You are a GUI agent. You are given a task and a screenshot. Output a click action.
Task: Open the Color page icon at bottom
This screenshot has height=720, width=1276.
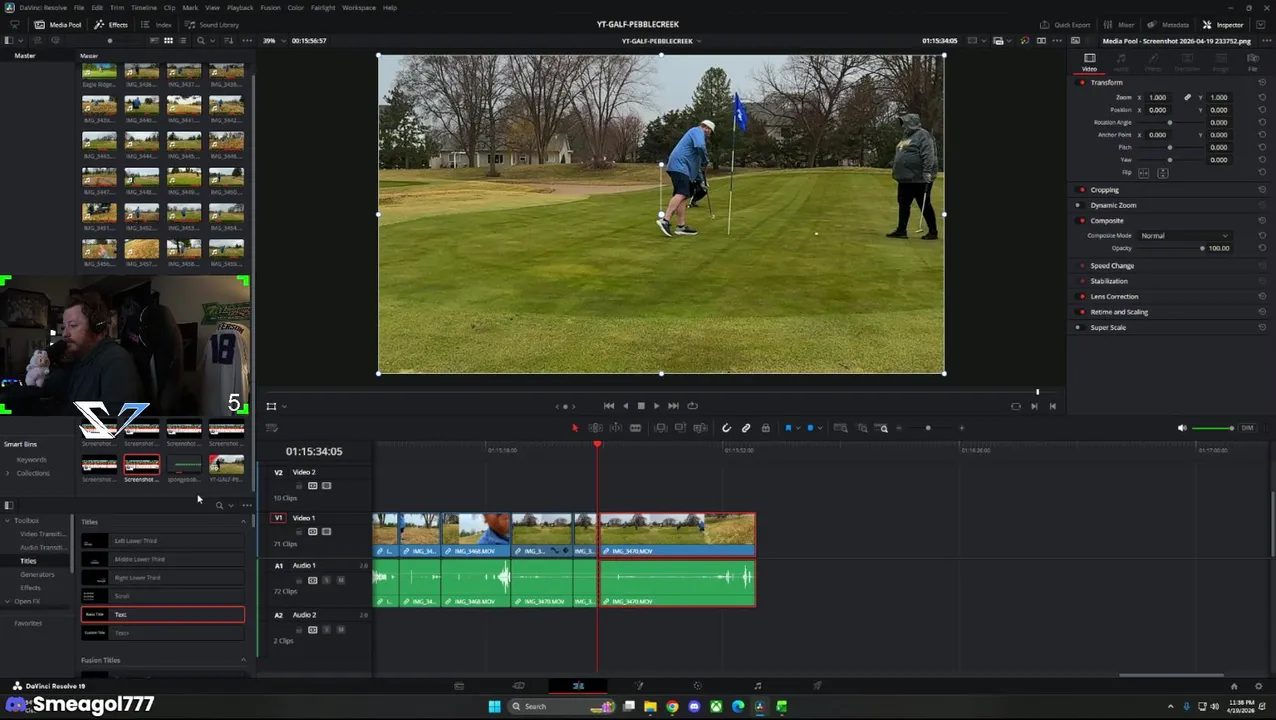pos(698,686)
